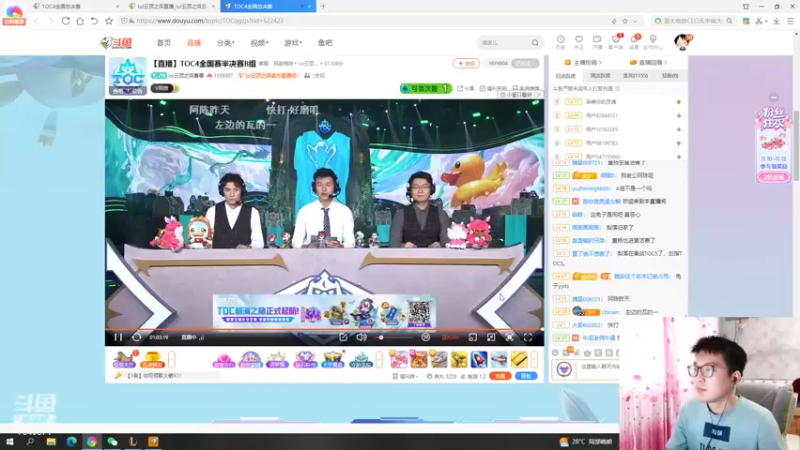Bookmark page with star icon in address bar
This screenshot has width=800, height=450.
pos(625,21)
